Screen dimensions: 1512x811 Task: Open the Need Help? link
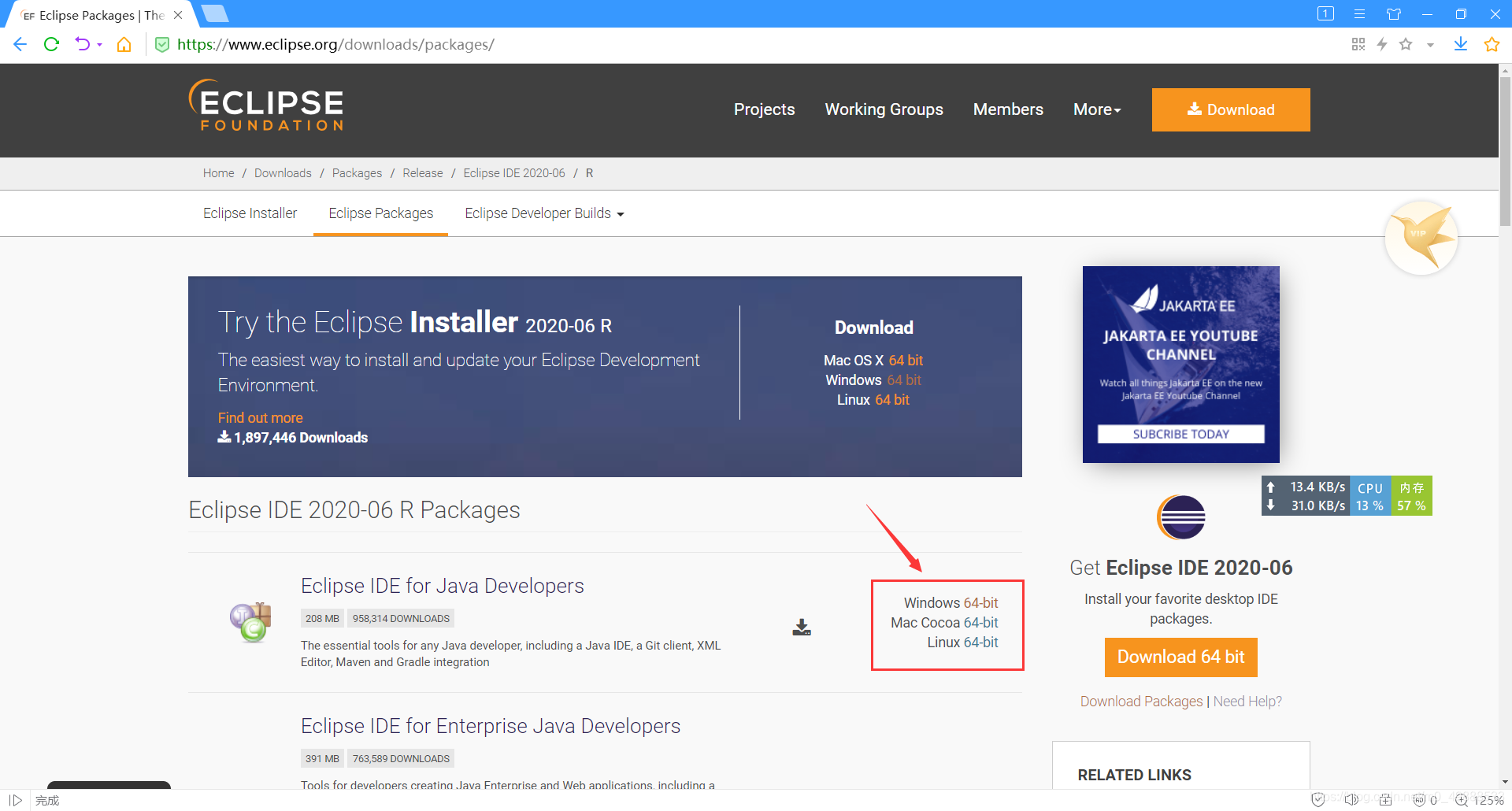[1247, 702]
